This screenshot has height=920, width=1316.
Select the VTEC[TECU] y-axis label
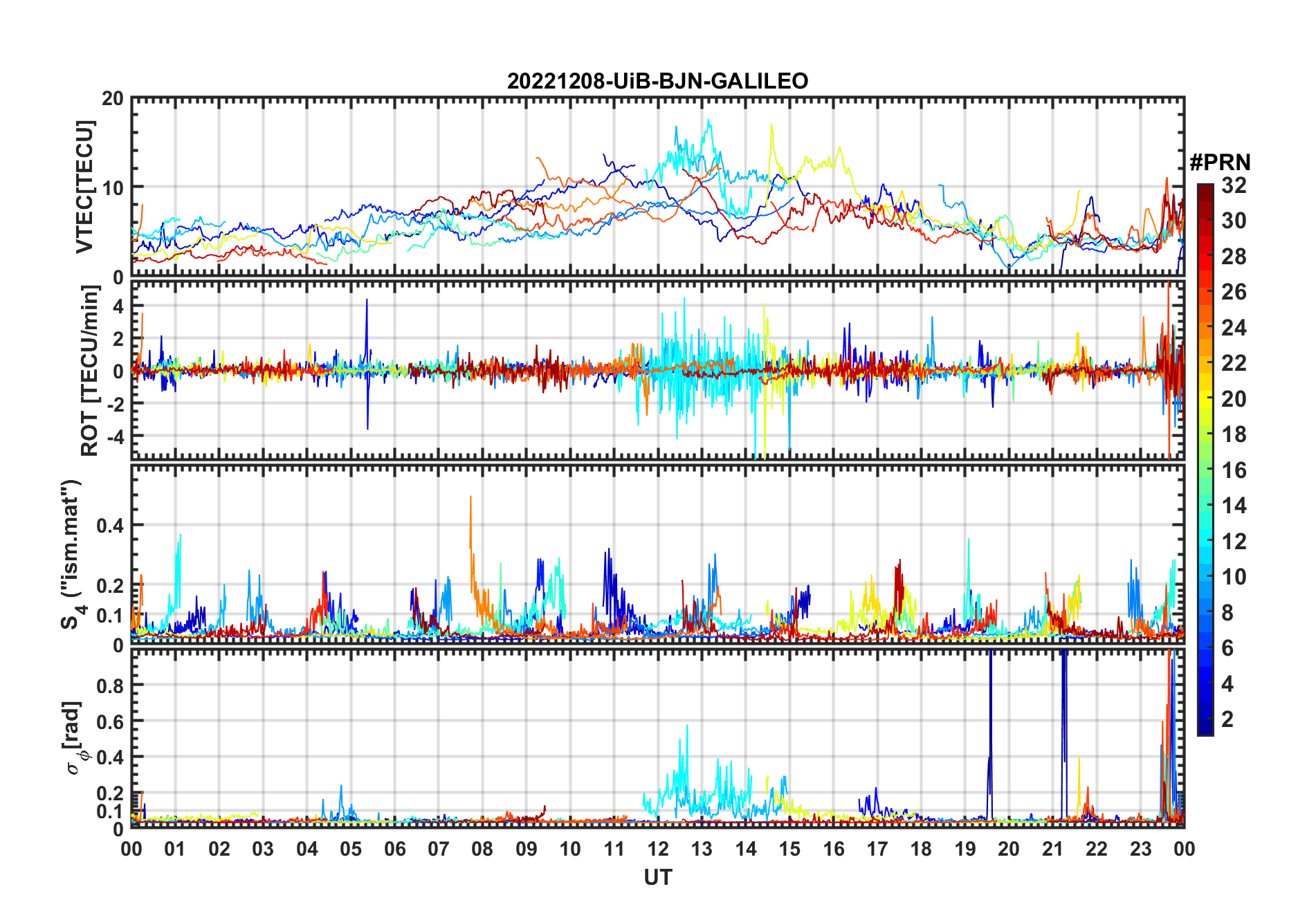84,187
